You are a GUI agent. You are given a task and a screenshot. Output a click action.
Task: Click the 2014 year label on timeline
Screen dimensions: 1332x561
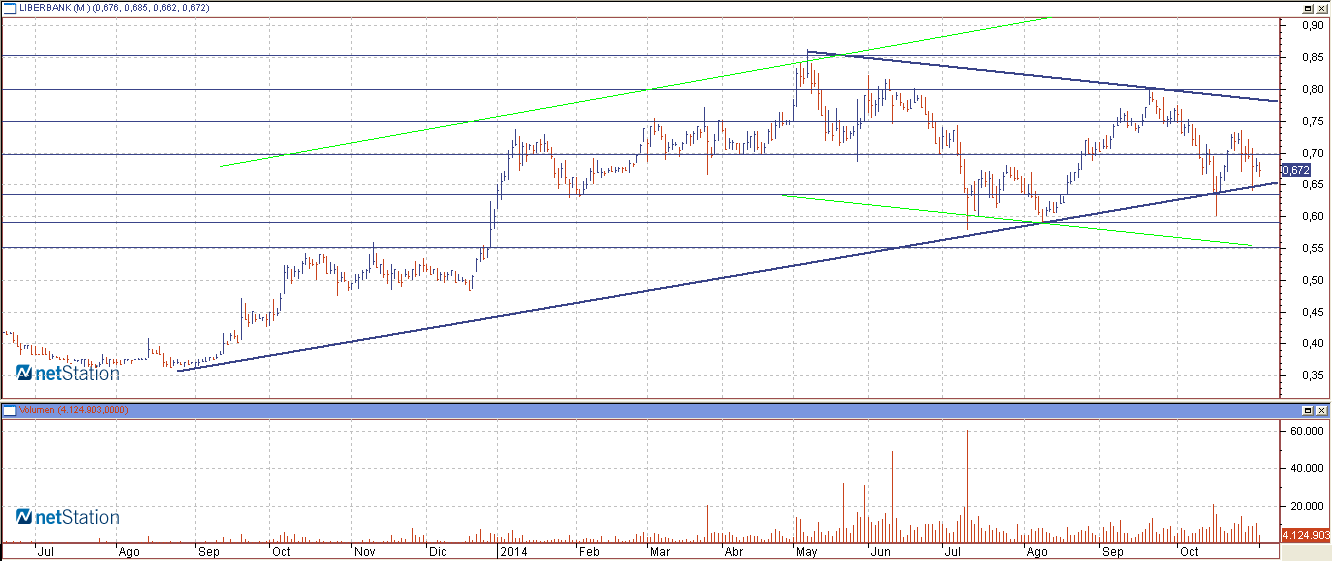(513, 551)
